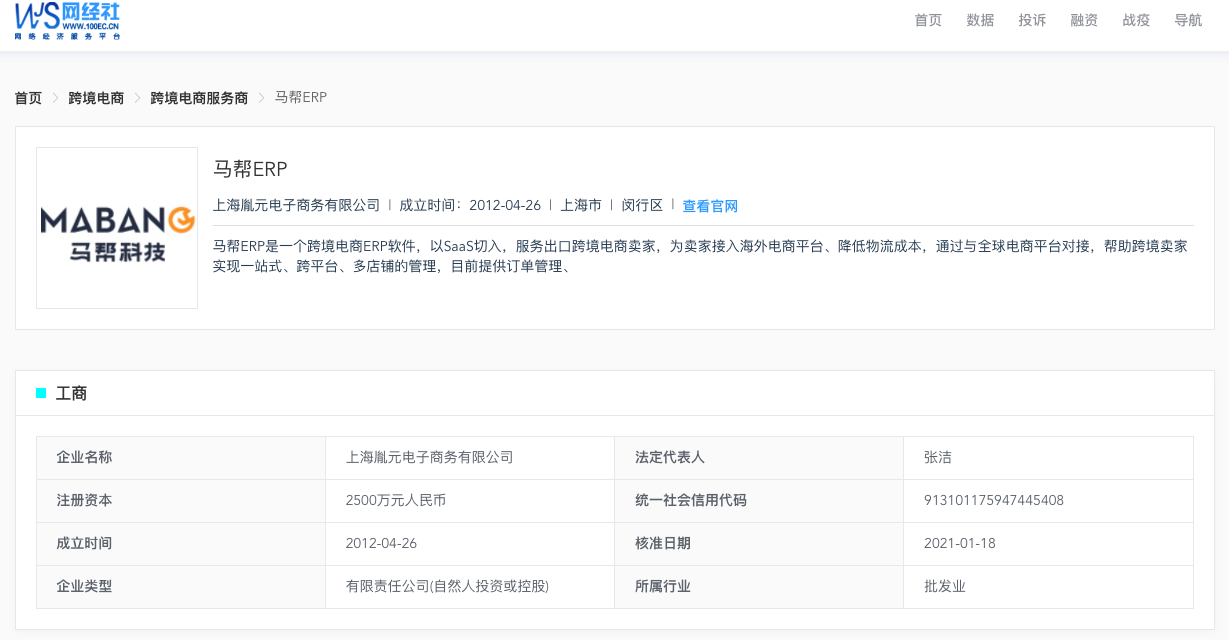Click the 张洁 value cell
The image size is (1229, 640).
1048,458
